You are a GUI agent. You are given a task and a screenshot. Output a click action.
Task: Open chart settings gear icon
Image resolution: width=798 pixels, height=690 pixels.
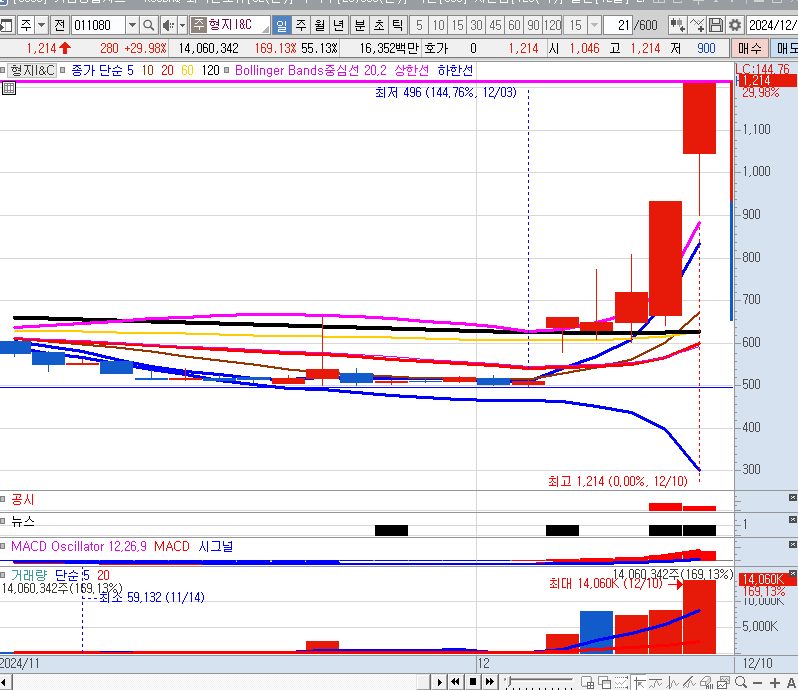[735, 25]
